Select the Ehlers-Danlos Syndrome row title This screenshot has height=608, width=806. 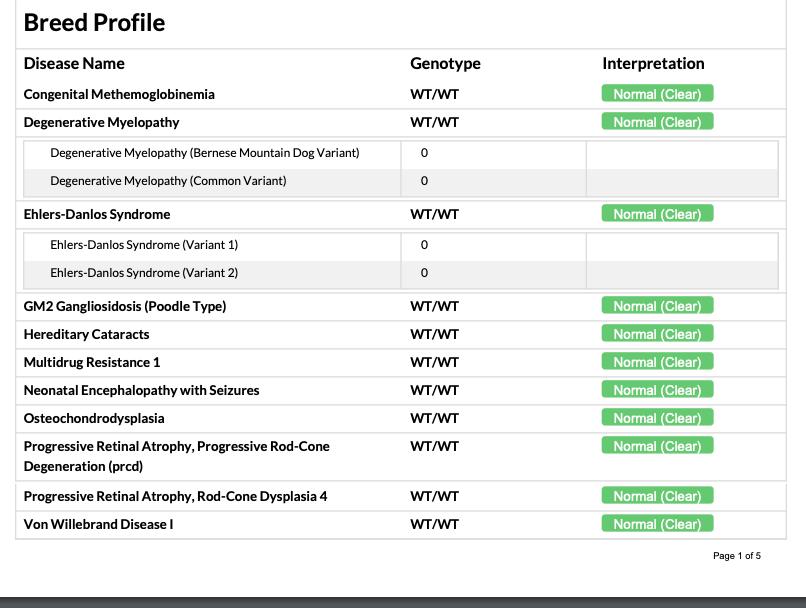point(97,214)
